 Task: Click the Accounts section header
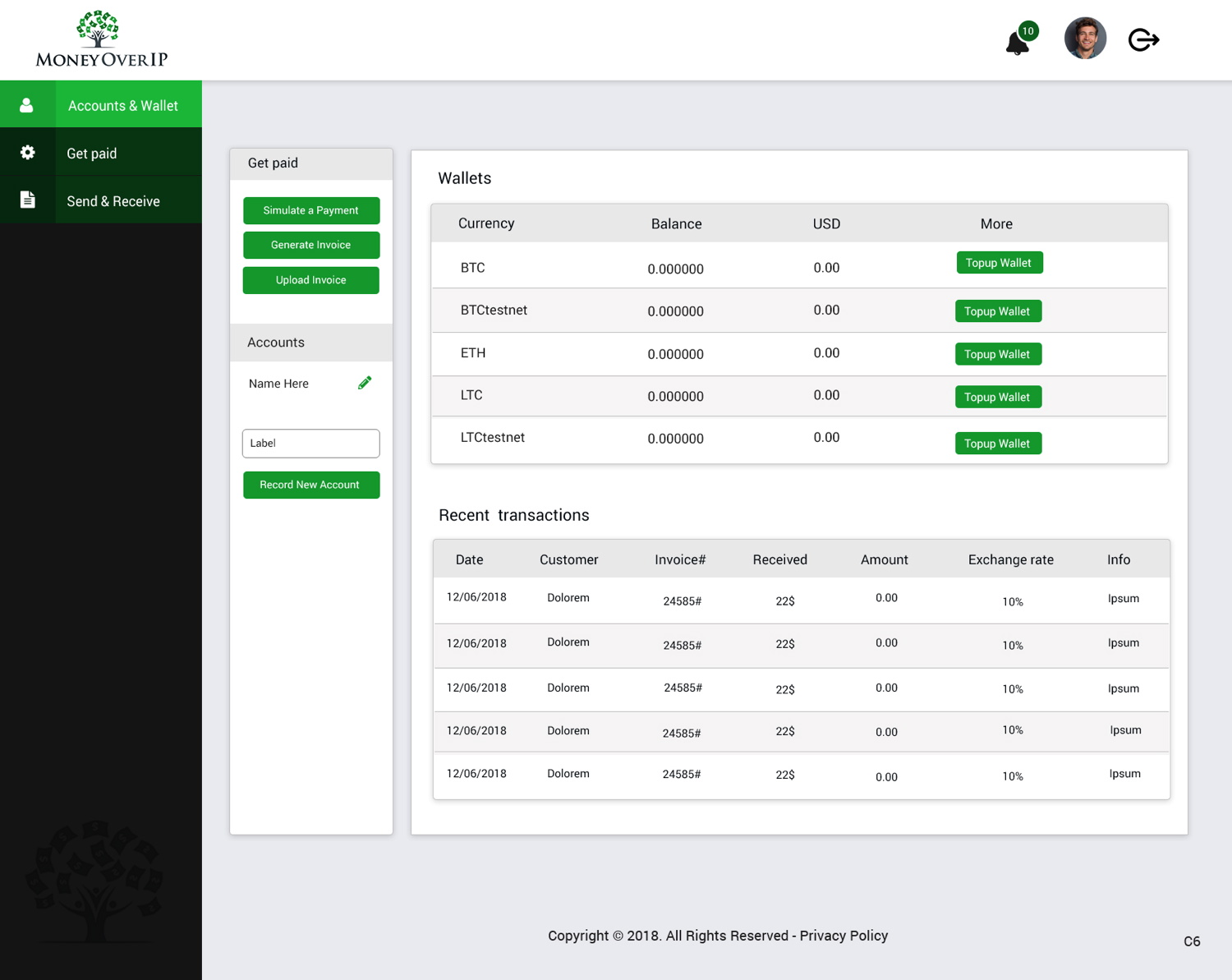[311, 343]
